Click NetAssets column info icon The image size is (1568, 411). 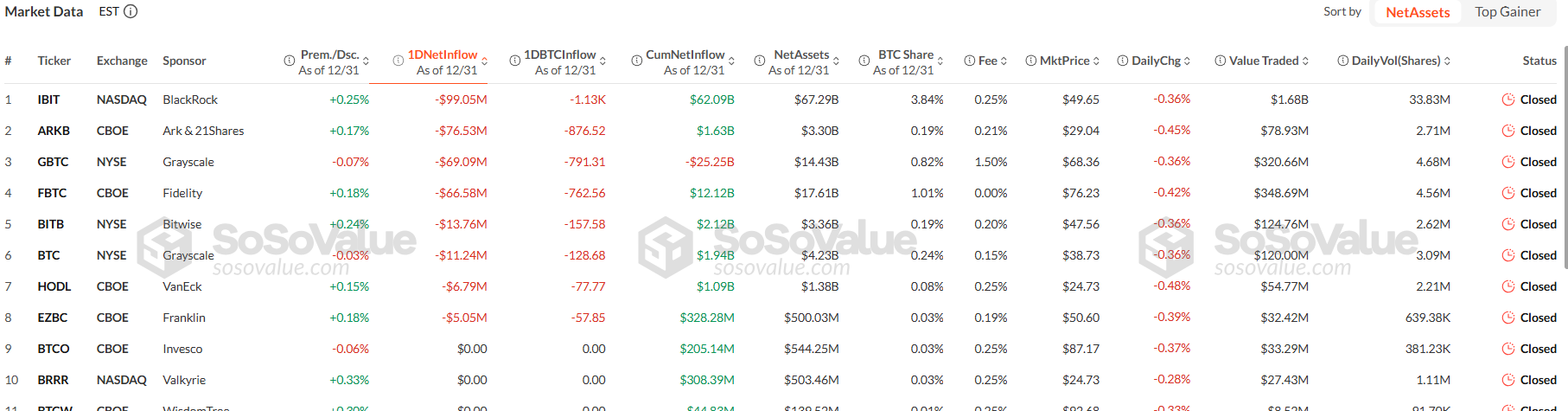[760, 61]
